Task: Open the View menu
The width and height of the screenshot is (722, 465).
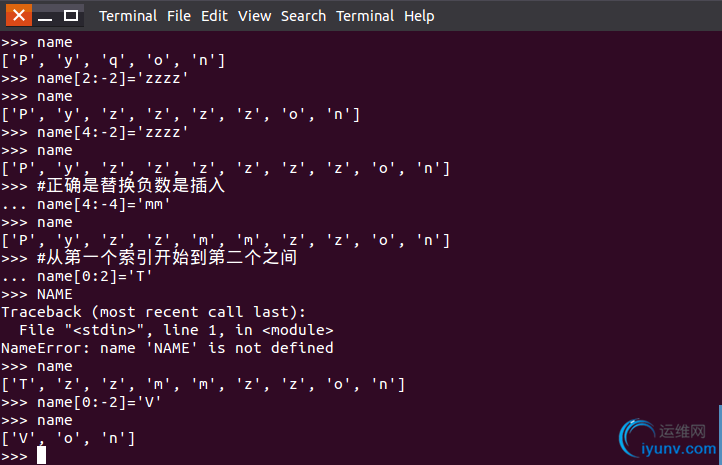Action: [x=254, y=16]
